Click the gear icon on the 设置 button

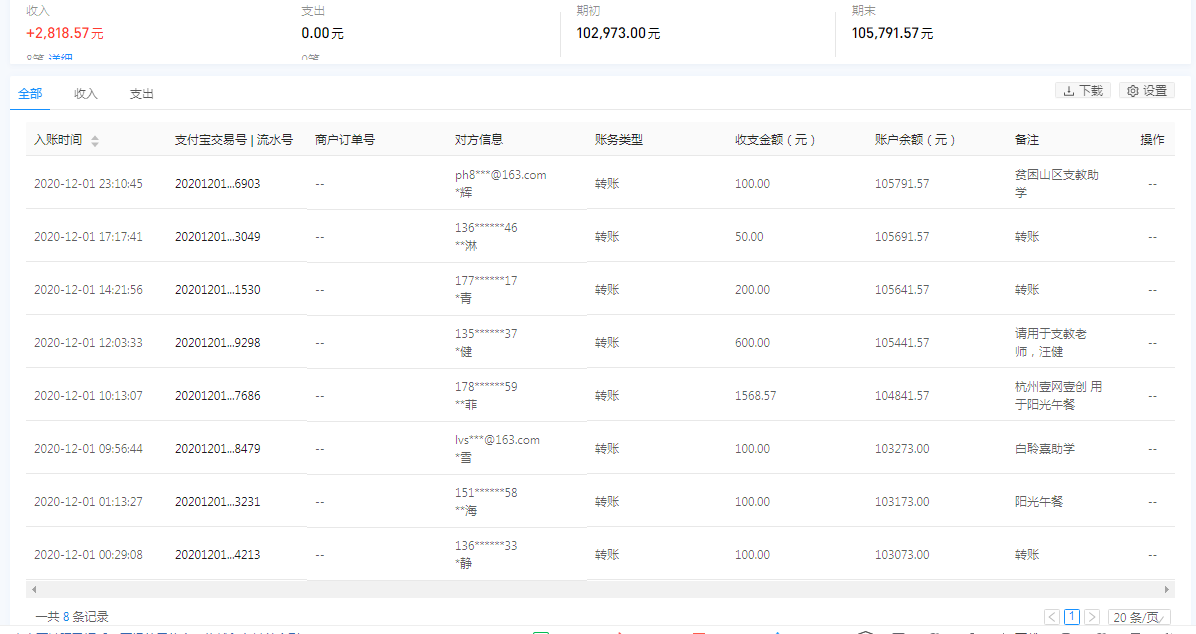[x=1131, y=89]
